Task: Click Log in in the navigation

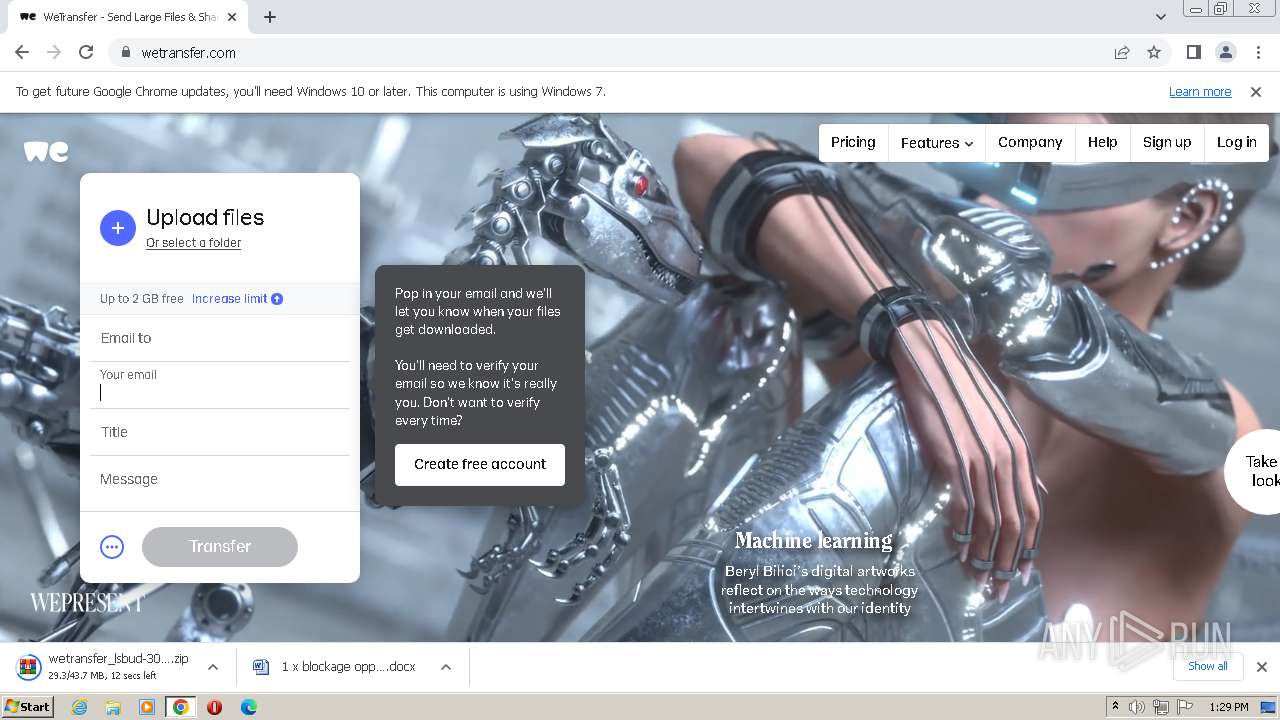Action: [1237, 143]
